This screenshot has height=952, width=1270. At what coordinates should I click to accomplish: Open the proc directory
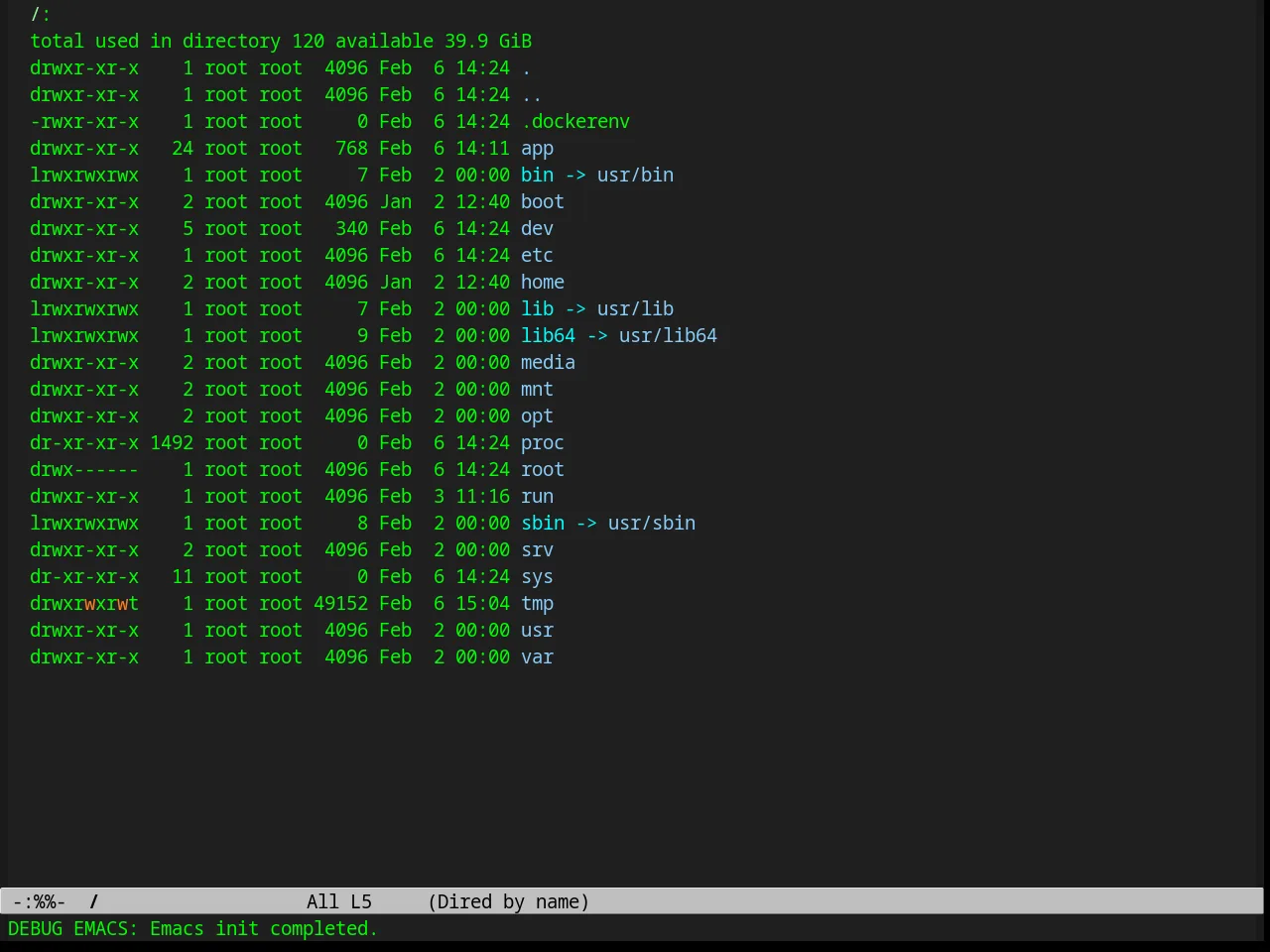point(543,443)
